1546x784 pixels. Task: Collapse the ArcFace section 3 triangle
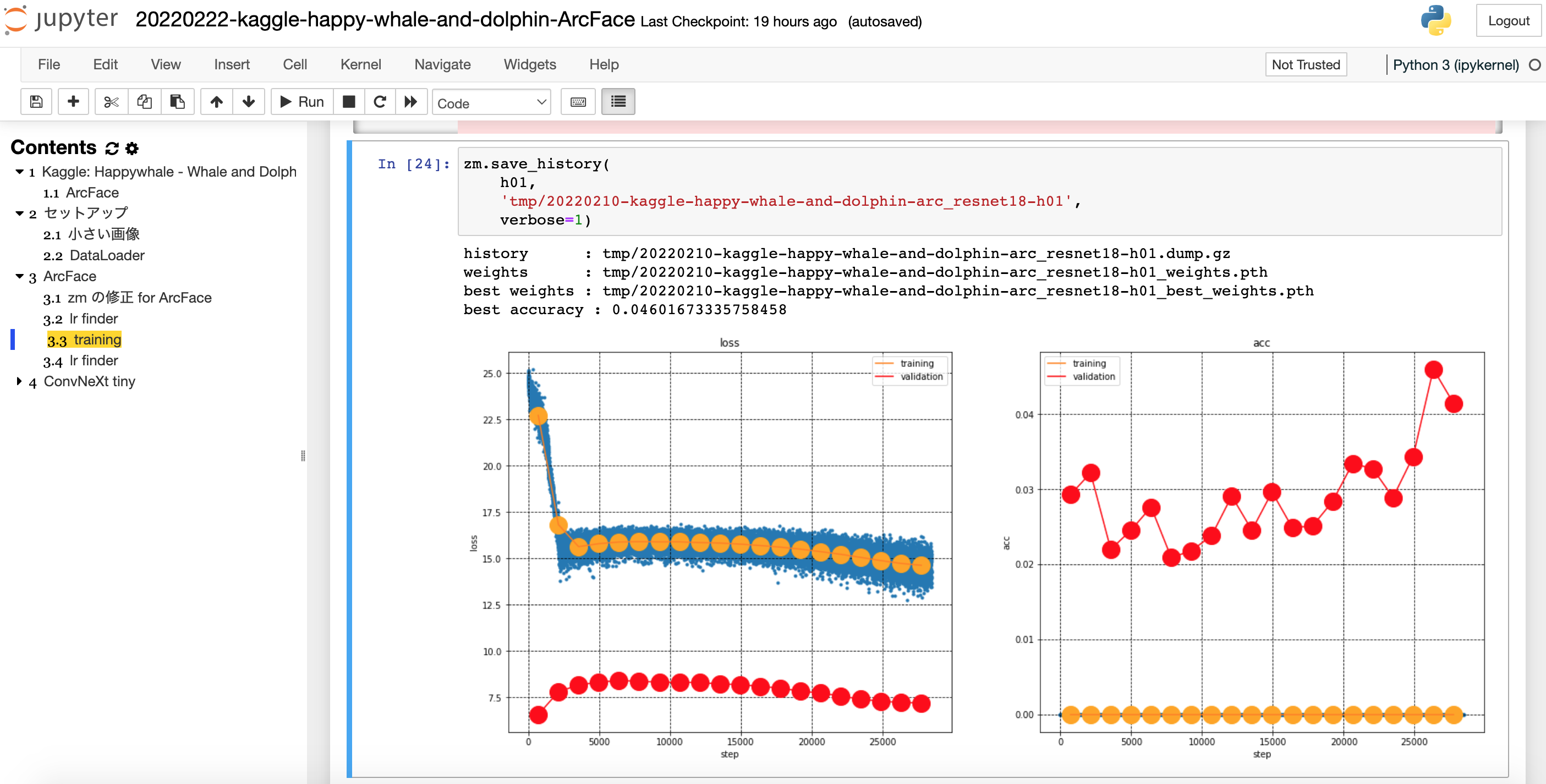pyautogui.click(x=19, y=276)
